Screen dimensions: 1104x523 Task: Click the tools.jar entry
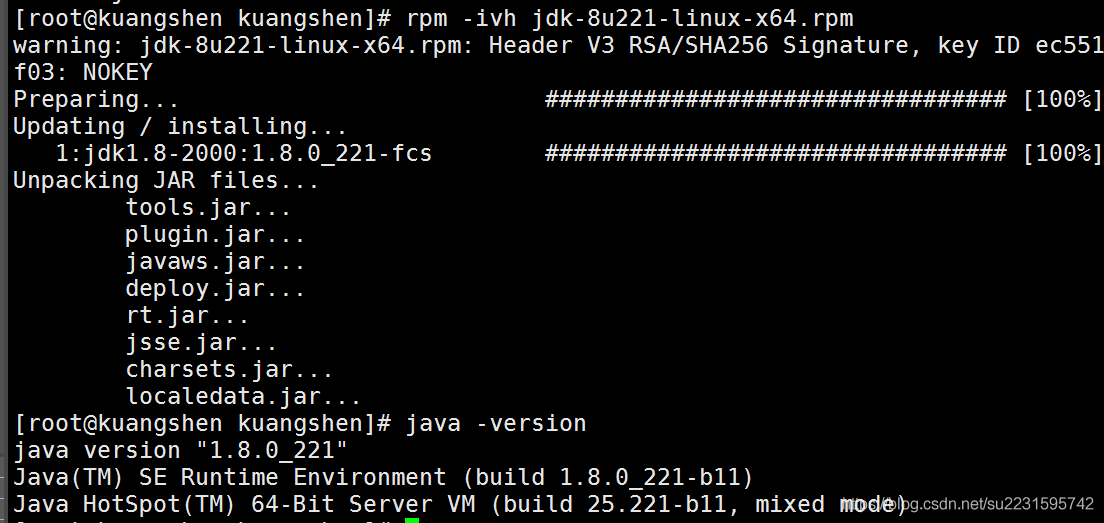tap(208, 207)
